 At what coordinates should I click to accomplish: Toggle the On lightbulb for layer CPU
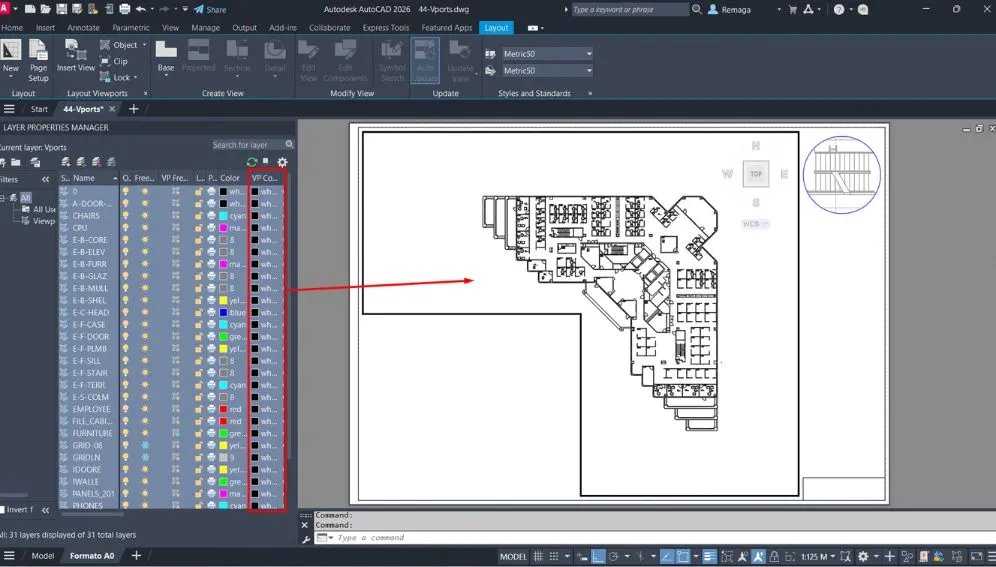pyautogui.click(x=126, y=227)
